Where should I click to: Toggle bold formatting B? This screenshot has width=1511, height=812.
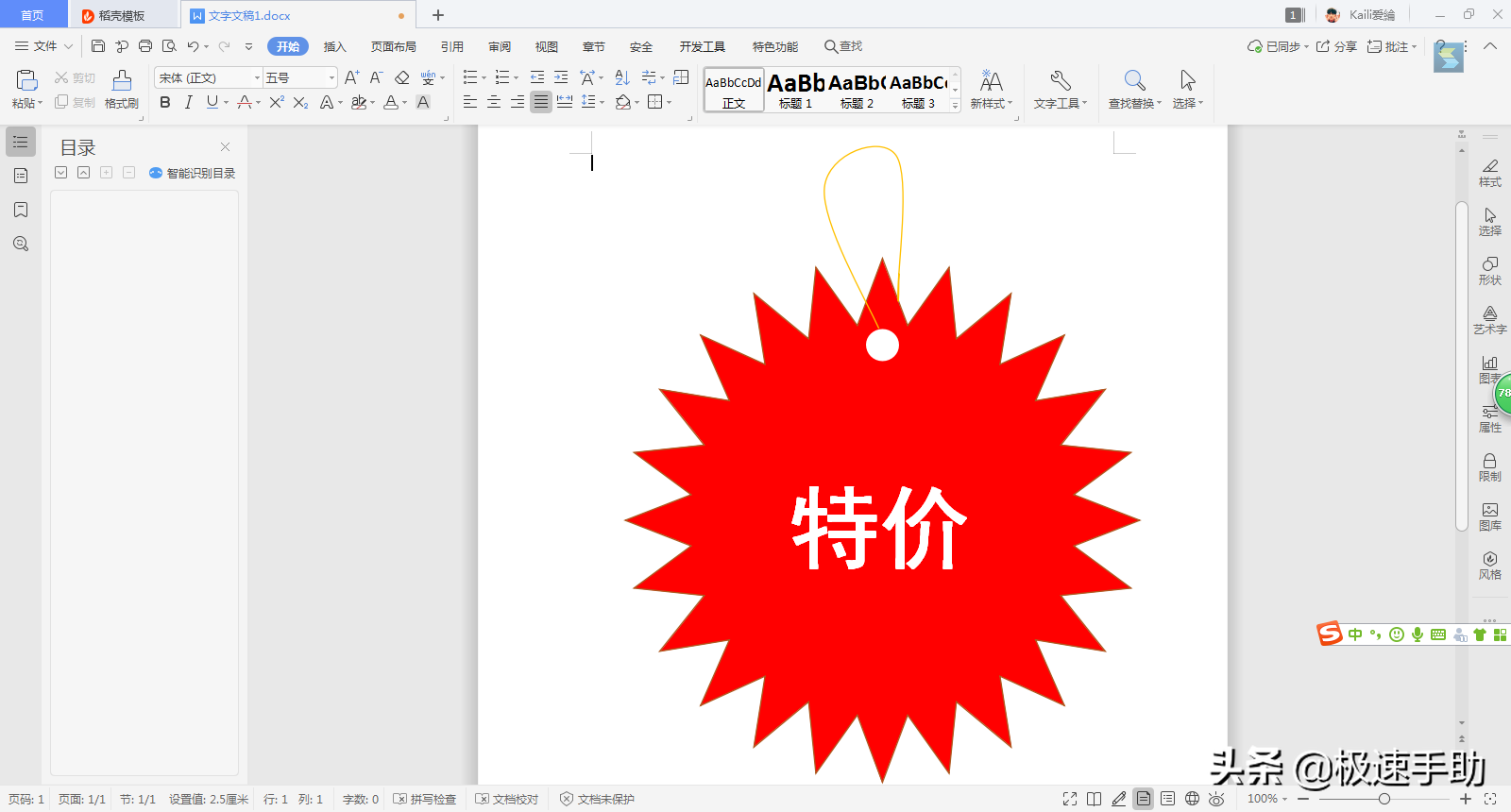165,102
